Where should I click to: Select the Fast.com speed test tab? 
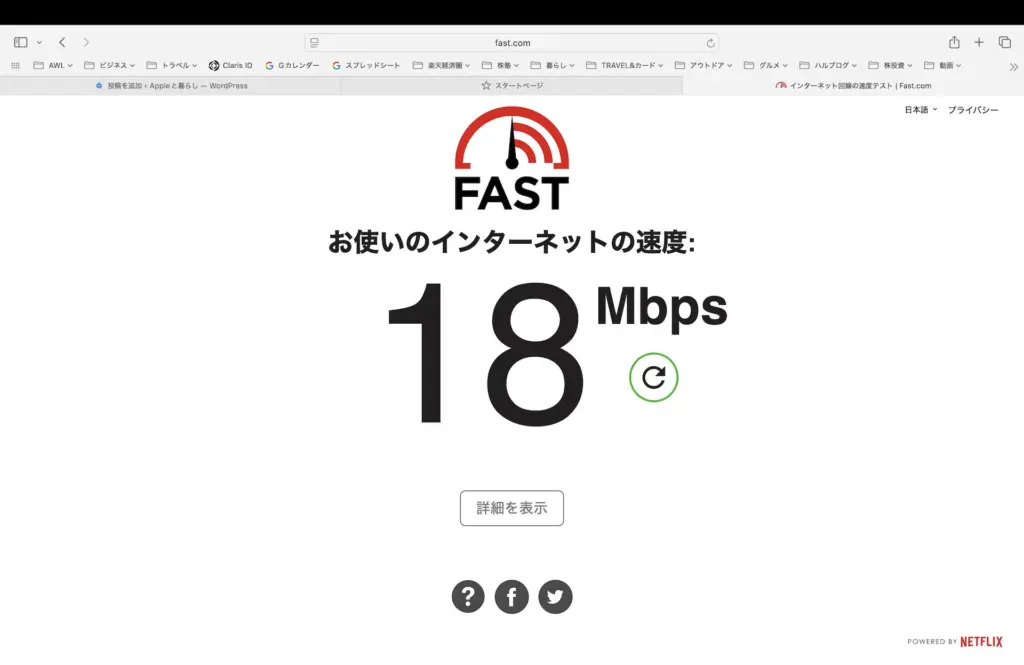[x=853, y=86]
